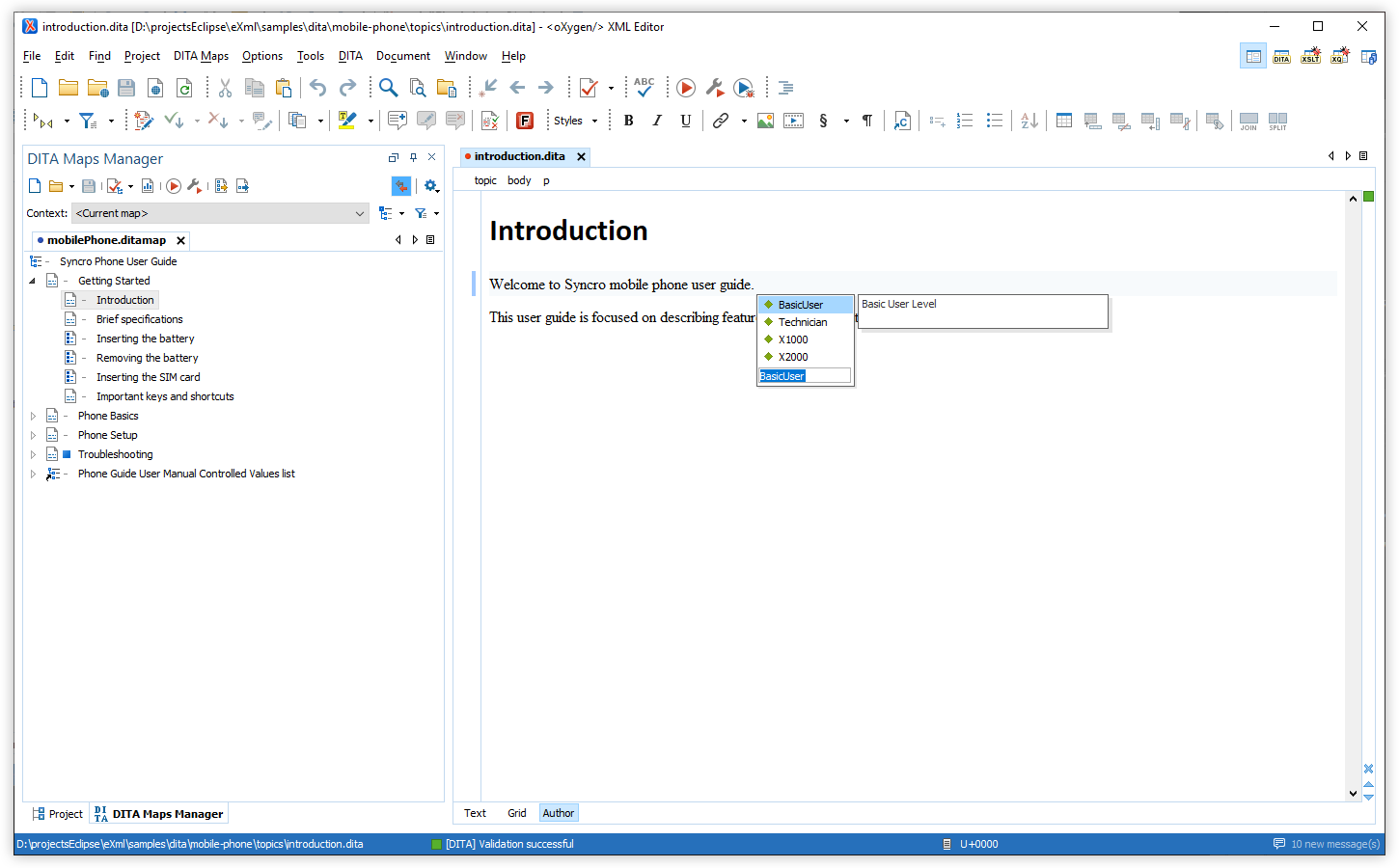The image size is (1399, 868).
Task: Click red F Fluenta icon
Action: 525,121
